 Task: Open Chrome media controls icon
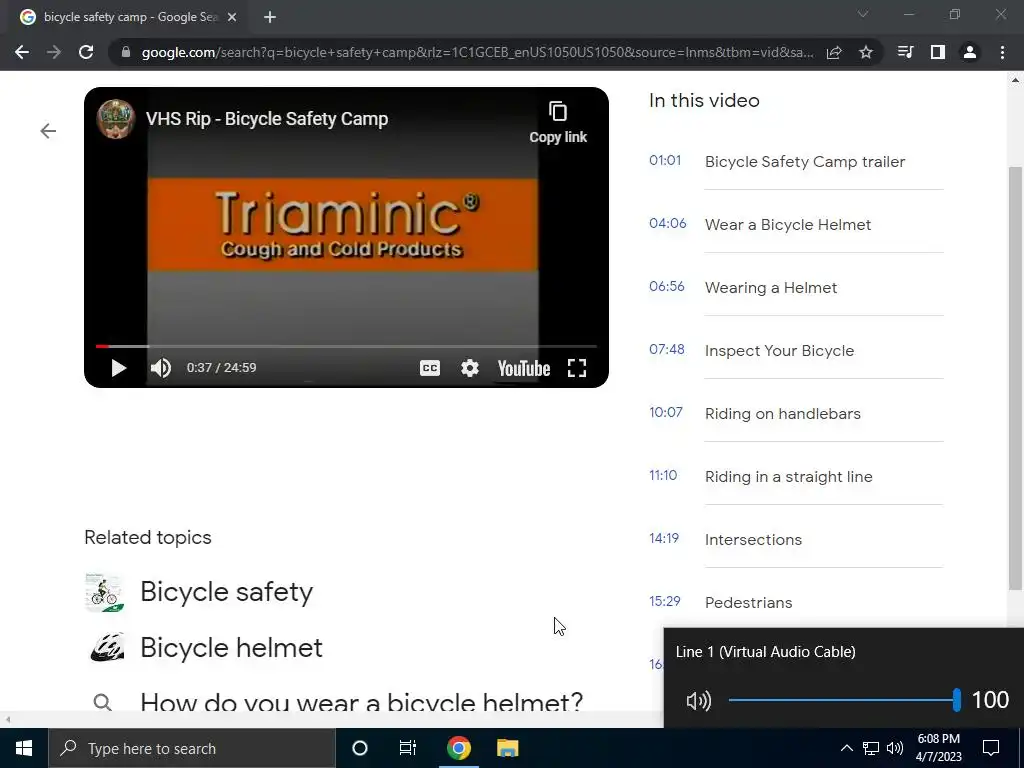905,52
